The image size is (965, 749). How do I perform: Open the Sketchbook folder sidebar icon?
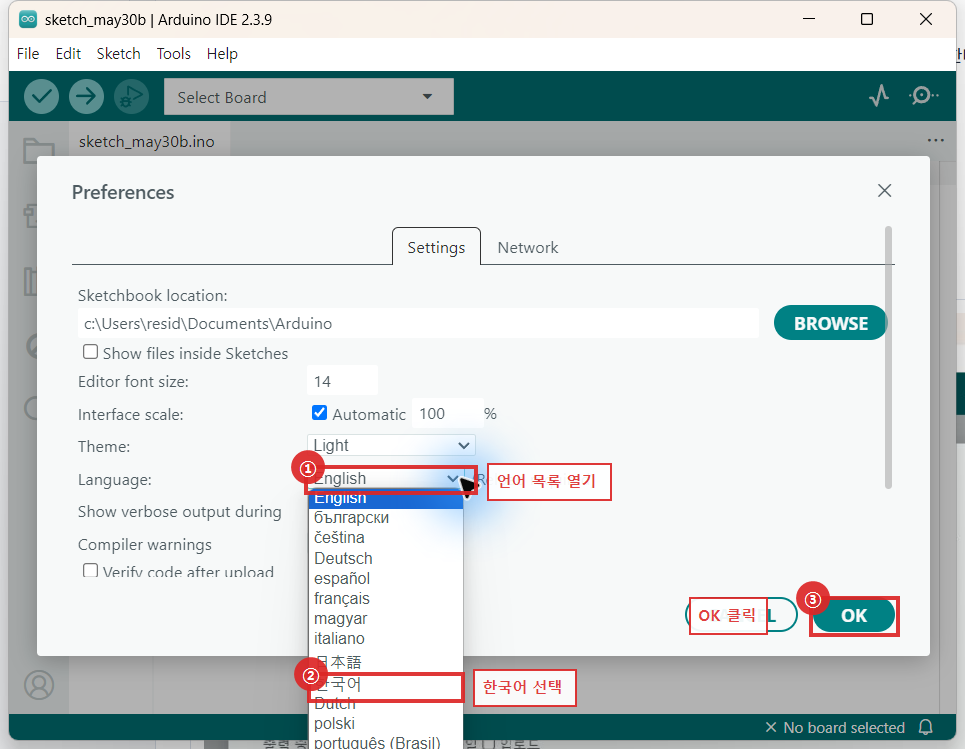pyautogui.click(x=39, y=150)
